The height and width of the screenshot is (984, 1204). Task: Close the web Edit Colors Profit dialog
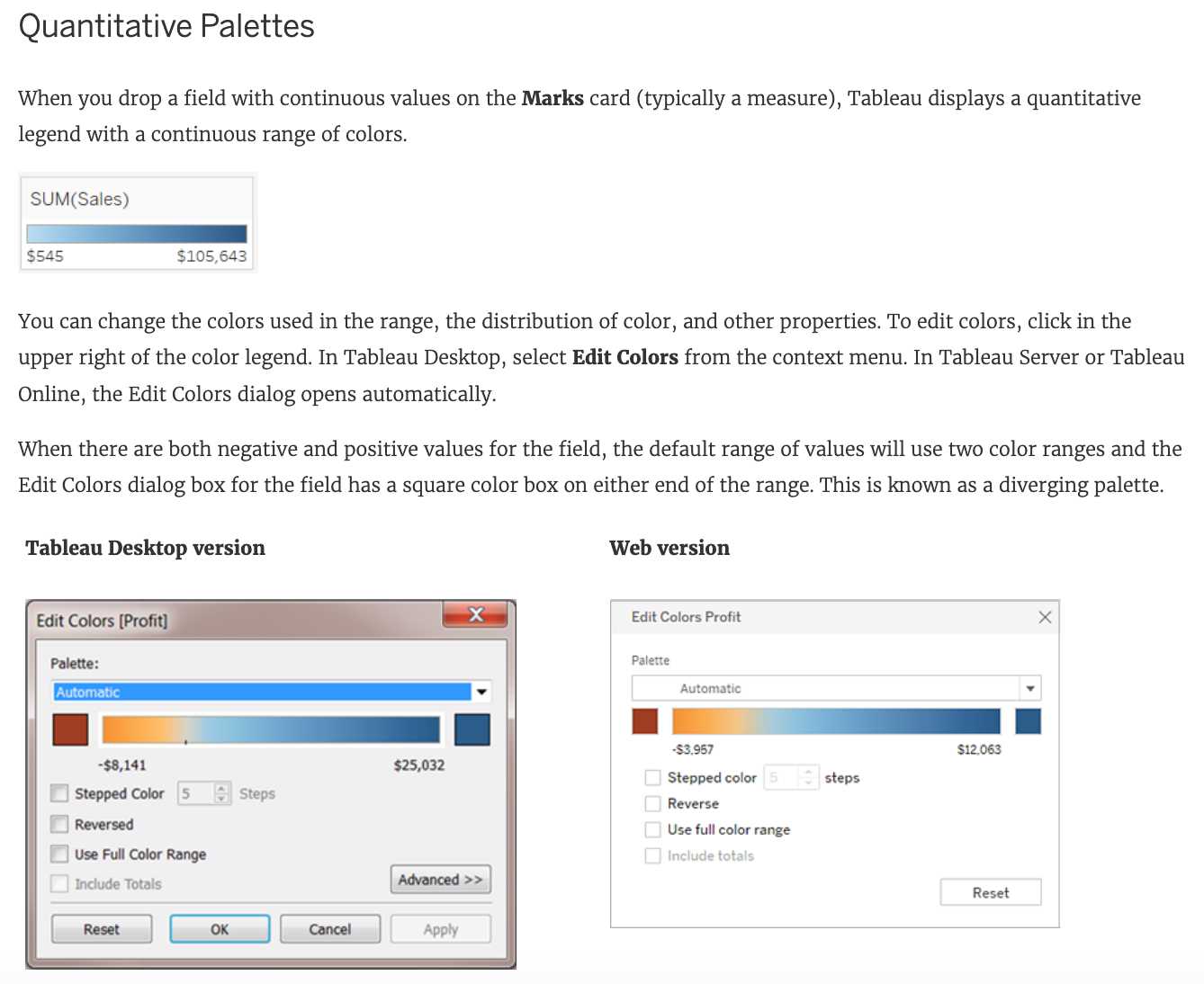[1045, 617]
